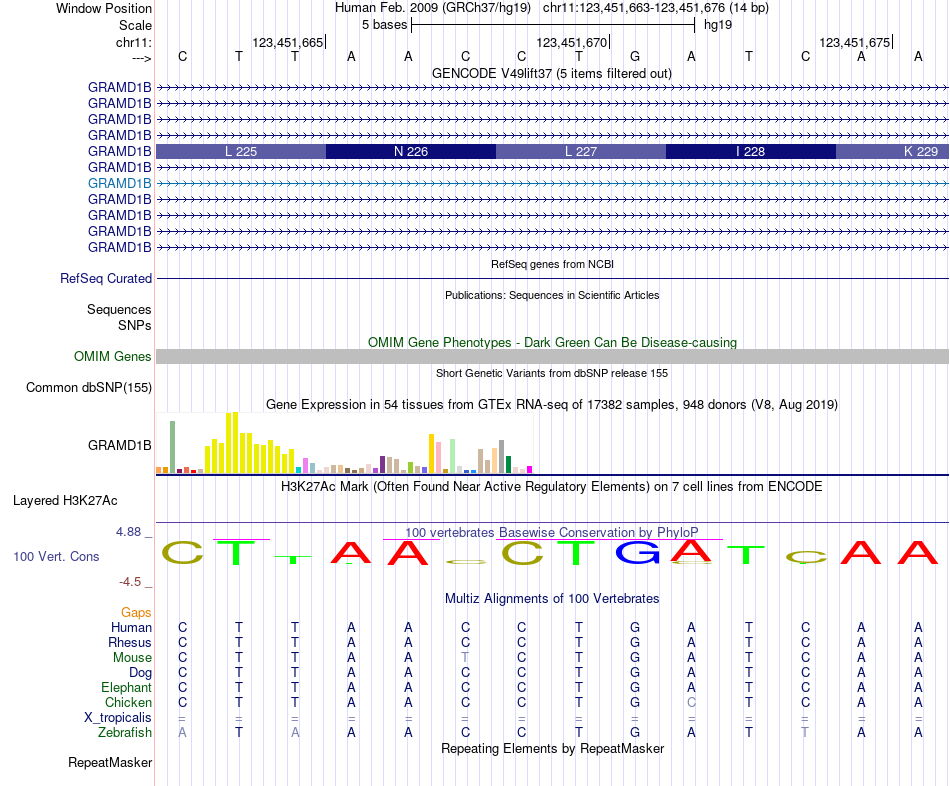The height and width of the screenshot is (786, 950).
Task: Click the Rhesus species row label
Action: [x=130, y=643]
